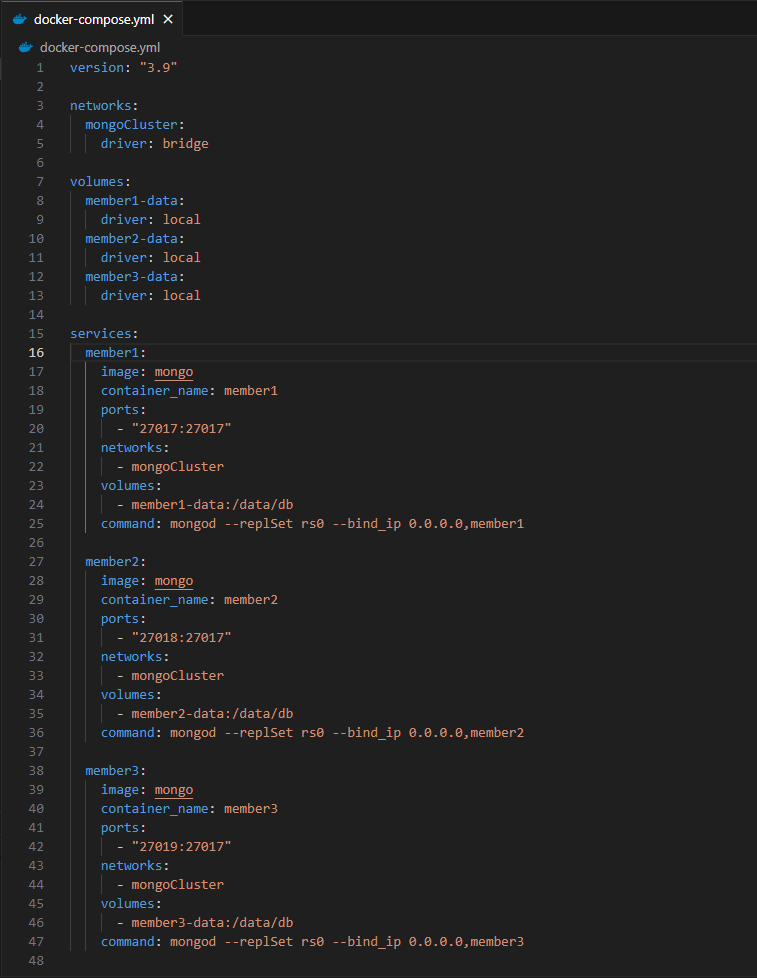Open the docker-compose.yml breadcrumb path
Screen dimensions: 757x978
tap(100, 47)
